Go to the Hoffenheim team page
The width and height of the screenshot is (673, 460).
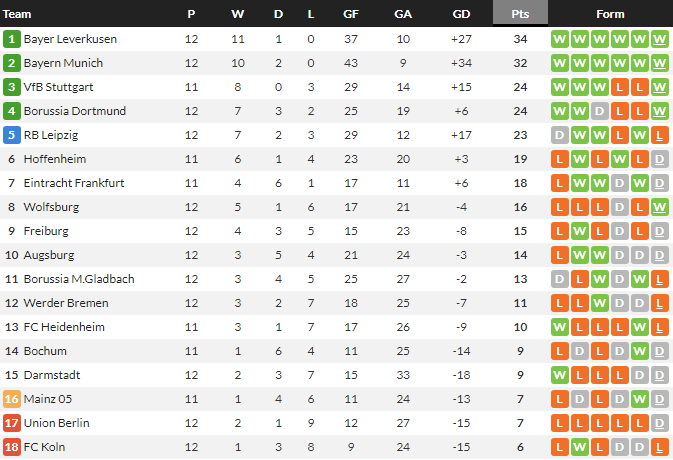pyautogui.click(x=54, y=159)
